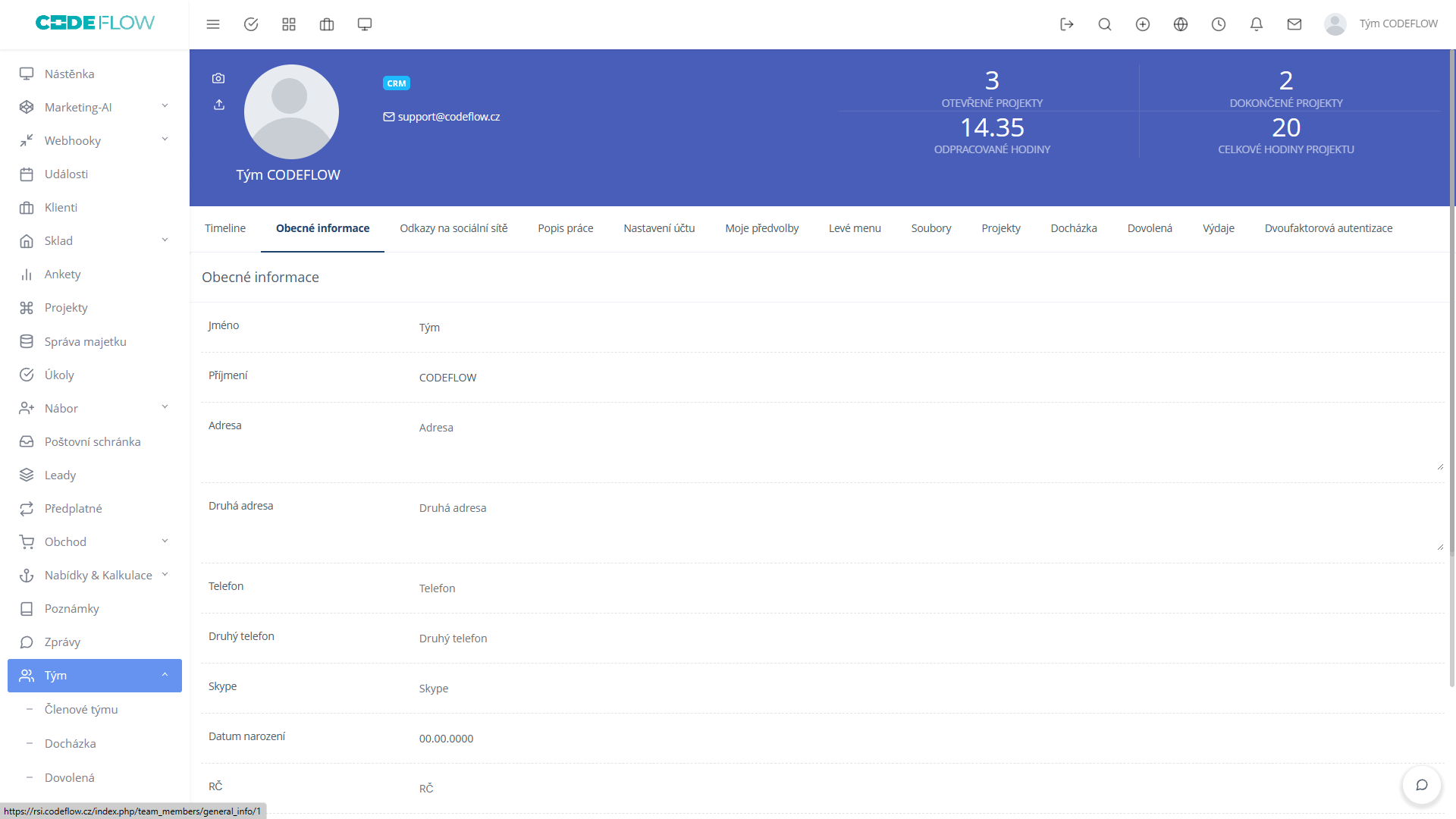Switch to the Levé menu tab
This screenshot has height=819, width=1456.
tap(855, 228)
